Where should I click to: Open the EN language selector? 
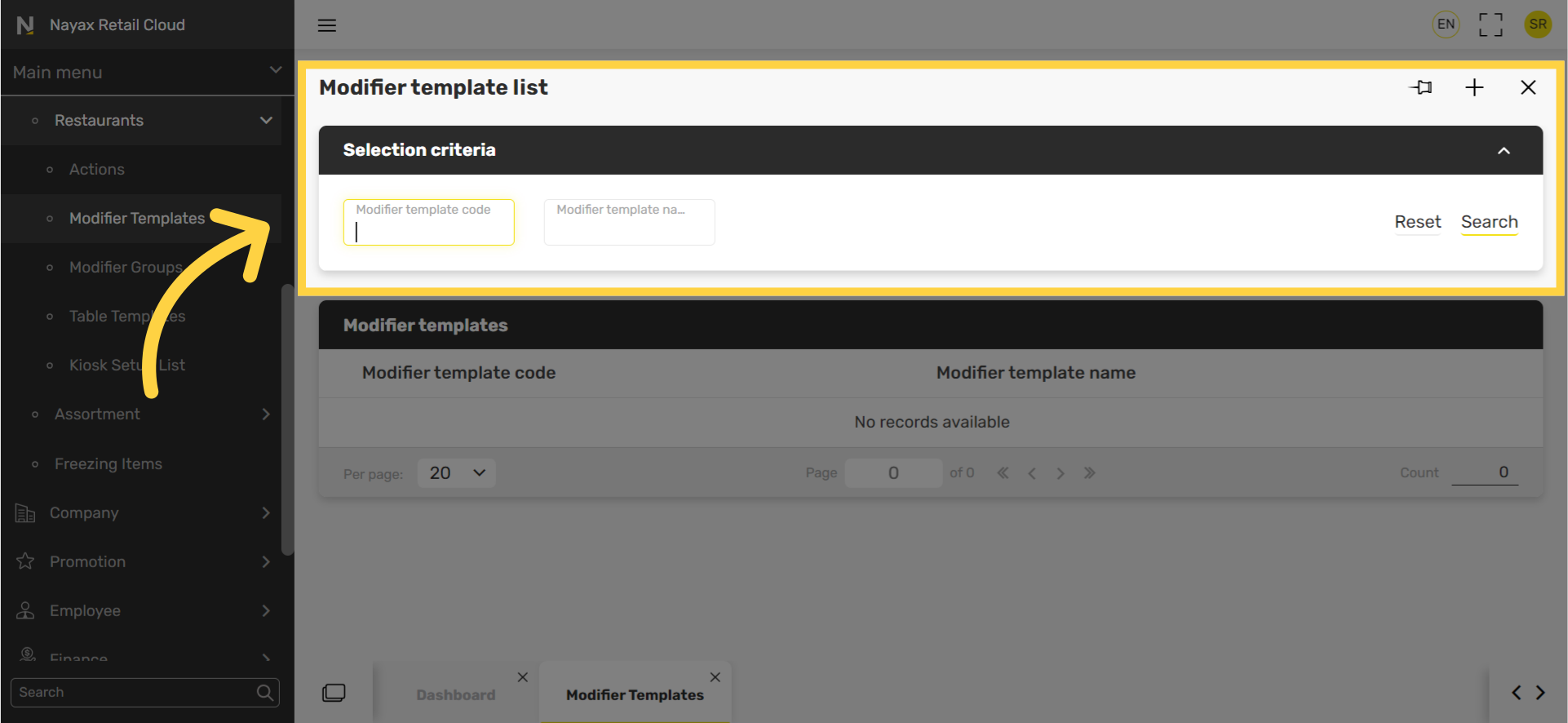1445,24
